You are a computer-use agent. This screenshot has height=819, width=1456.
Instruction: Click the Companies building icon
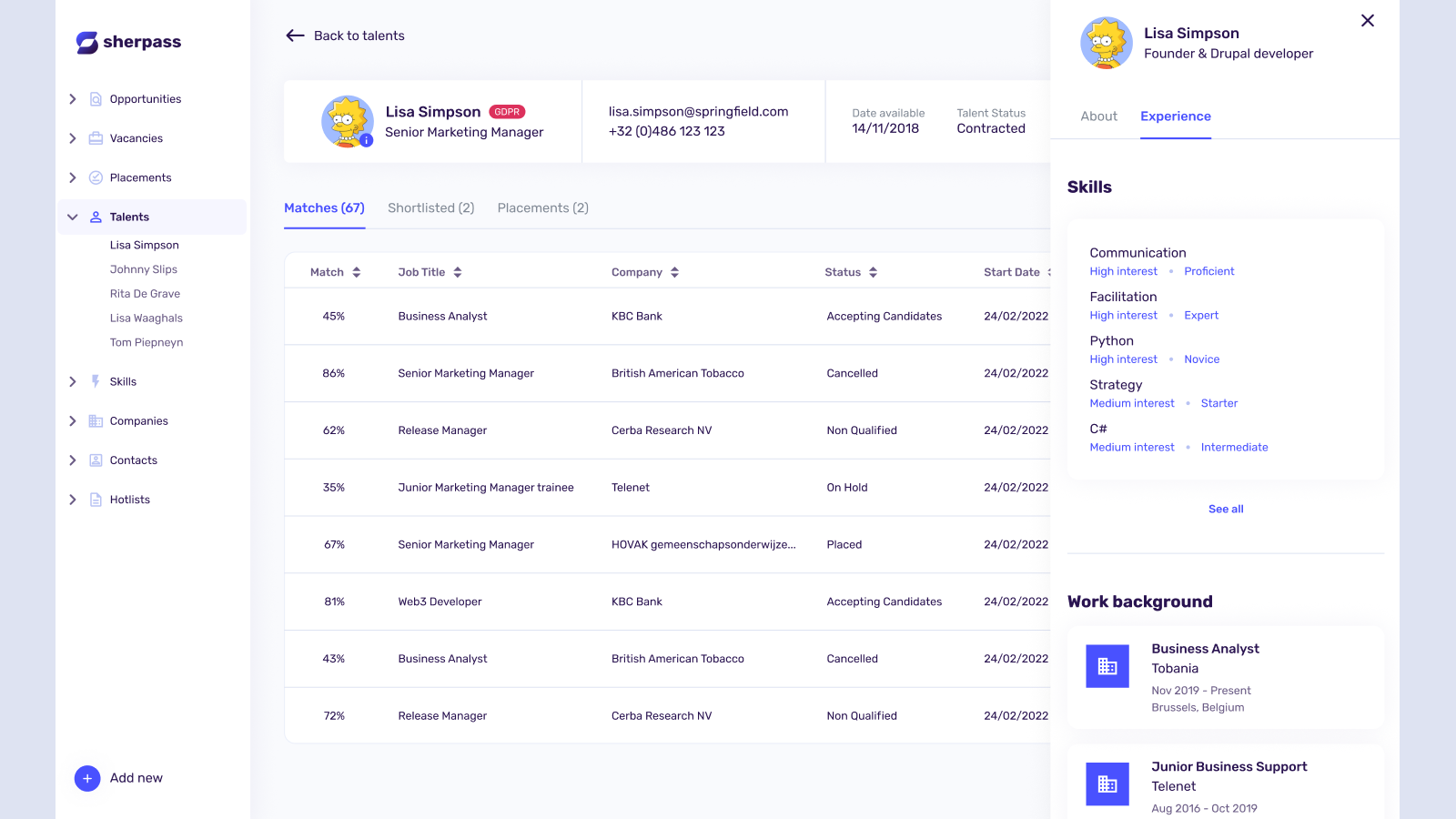pyautogui.click(x=96, y=420)
